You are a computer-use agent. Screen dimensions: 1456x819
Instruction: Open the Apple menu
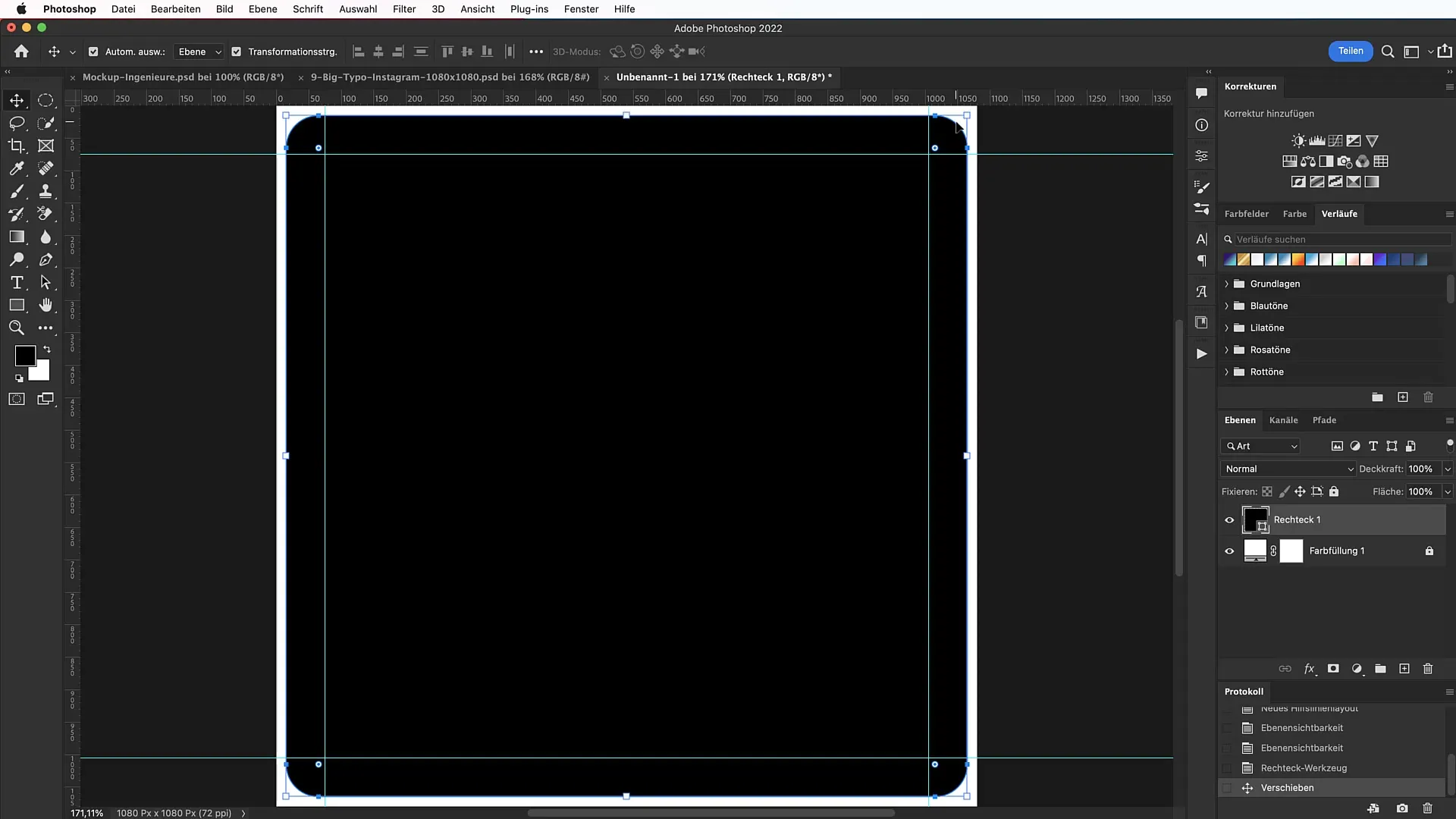tap(21, 9)
